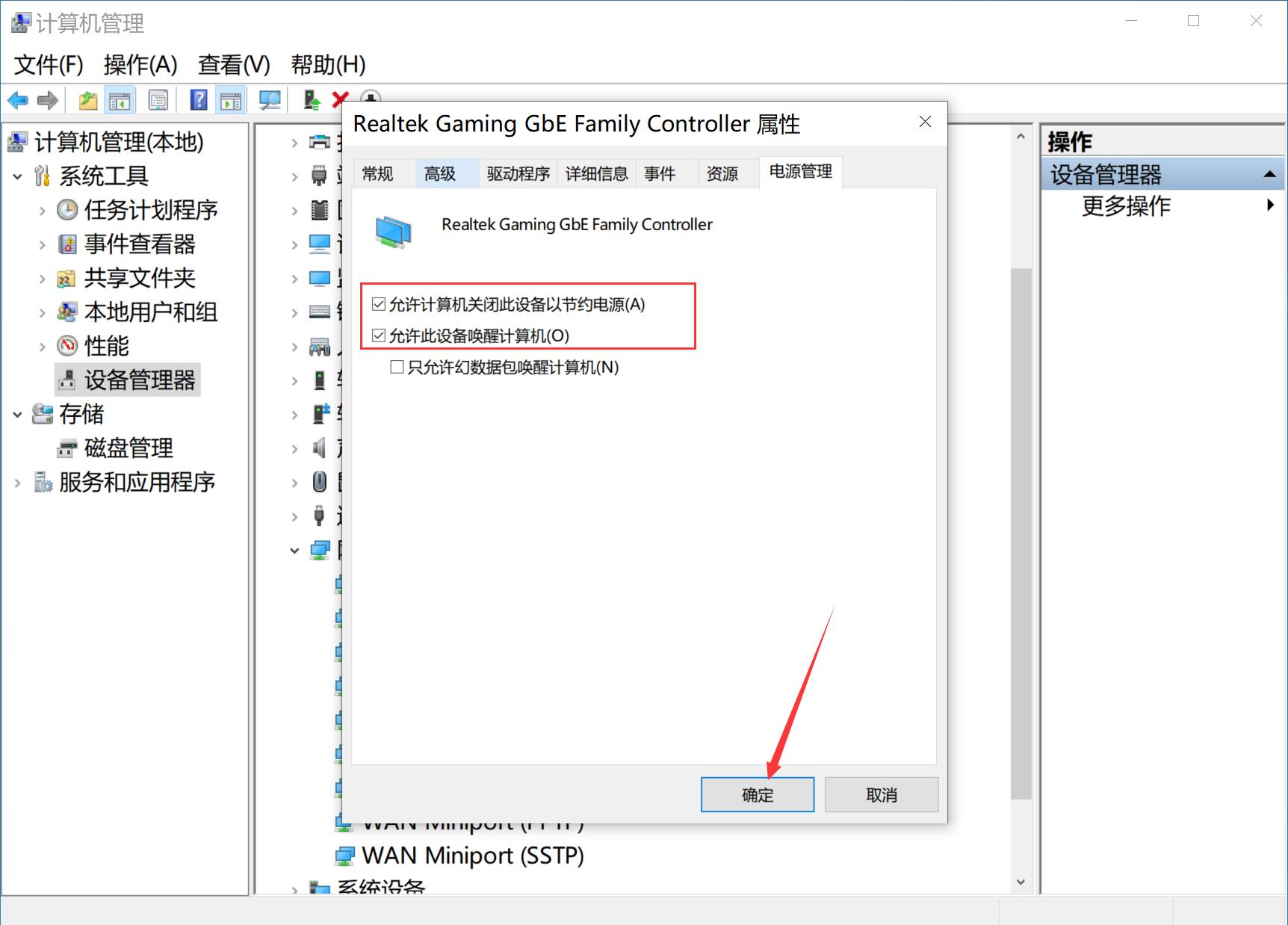
Task: Click the device list vertical scrollbar thumb
Action: pyautogui.click(x=1021, y=533)
